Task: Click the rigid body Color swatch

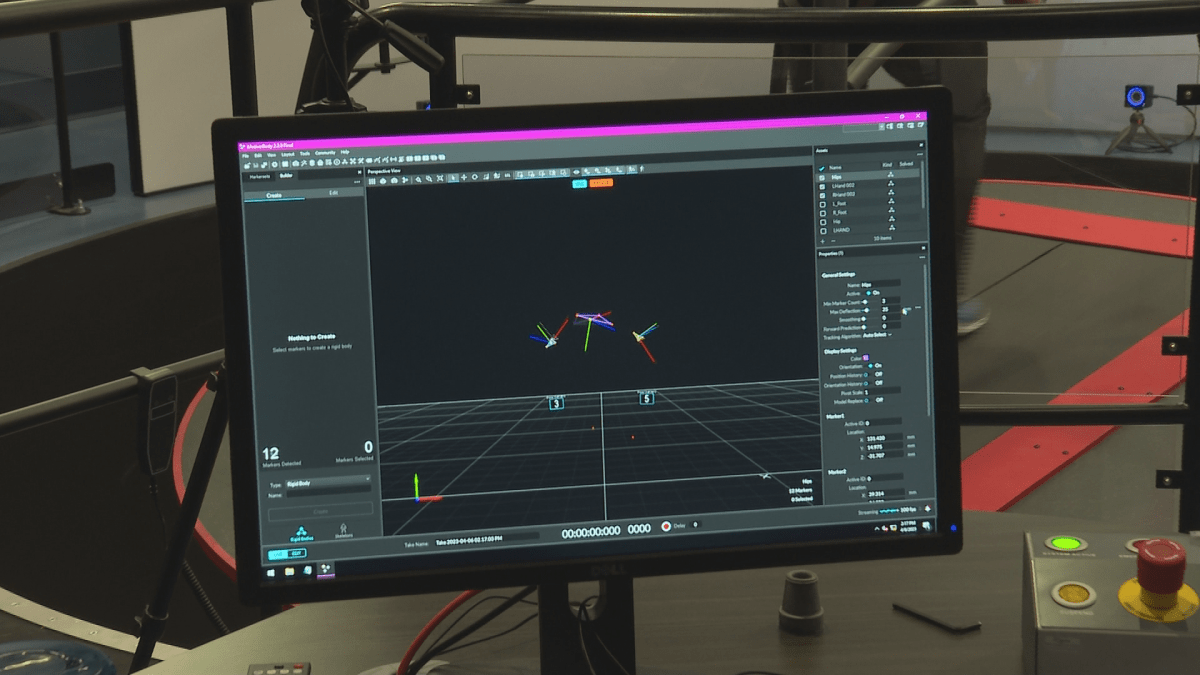Action: click(866, 358)
